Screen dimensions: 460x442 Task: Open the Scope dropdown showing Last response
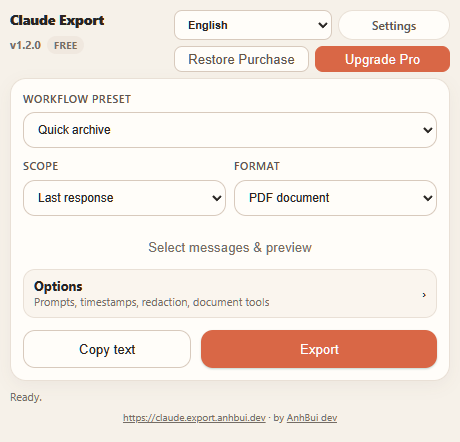pyautogui.click(x=124, y=198)
